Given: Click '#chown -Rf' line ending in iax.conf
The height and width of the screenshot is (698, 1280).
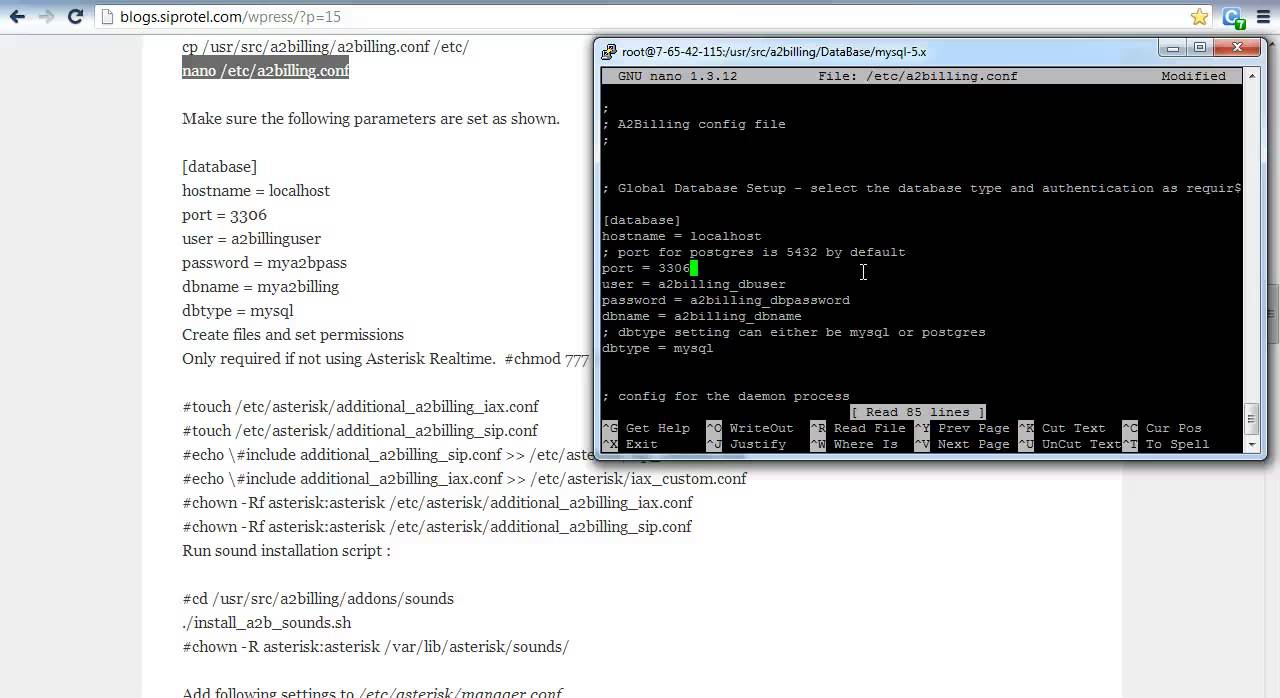Looking at the screenshot, I should coord(437,502).
